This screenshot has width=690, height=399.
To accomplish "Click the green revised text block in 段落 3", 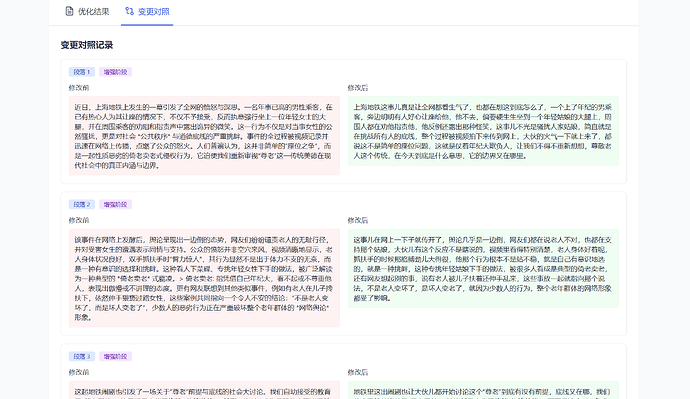I will [x=483, y=390].
